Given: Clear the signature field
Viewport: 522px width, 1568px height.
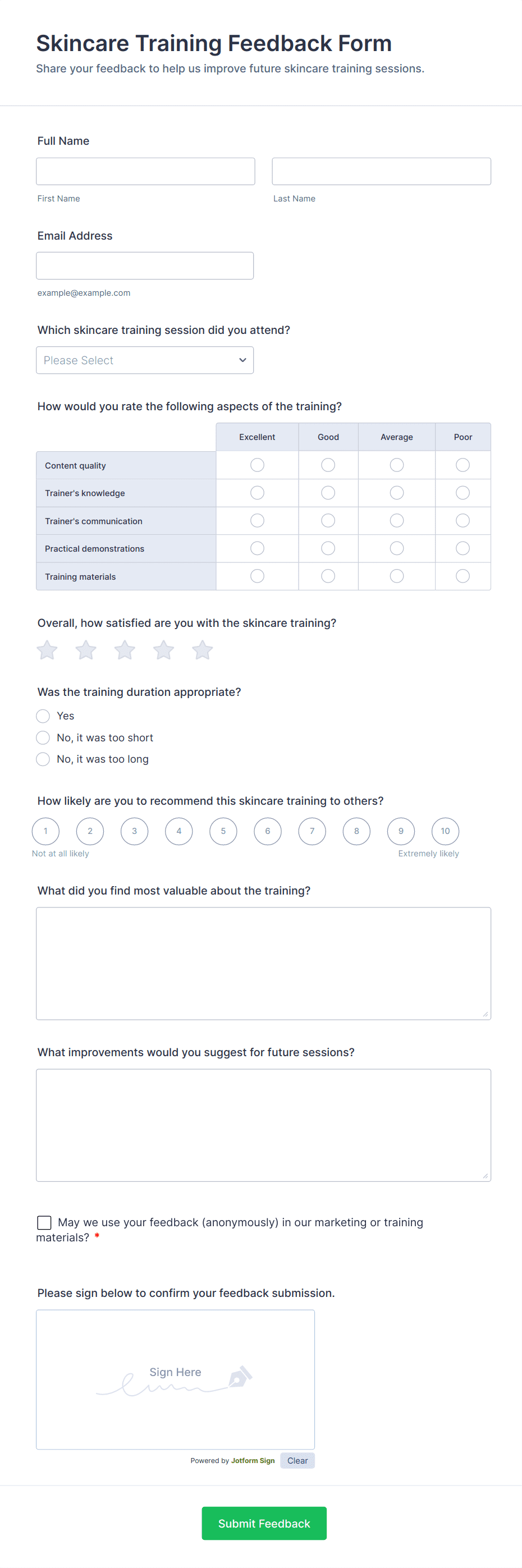Looking at the screenshot, I should (x=297, y=1460).
